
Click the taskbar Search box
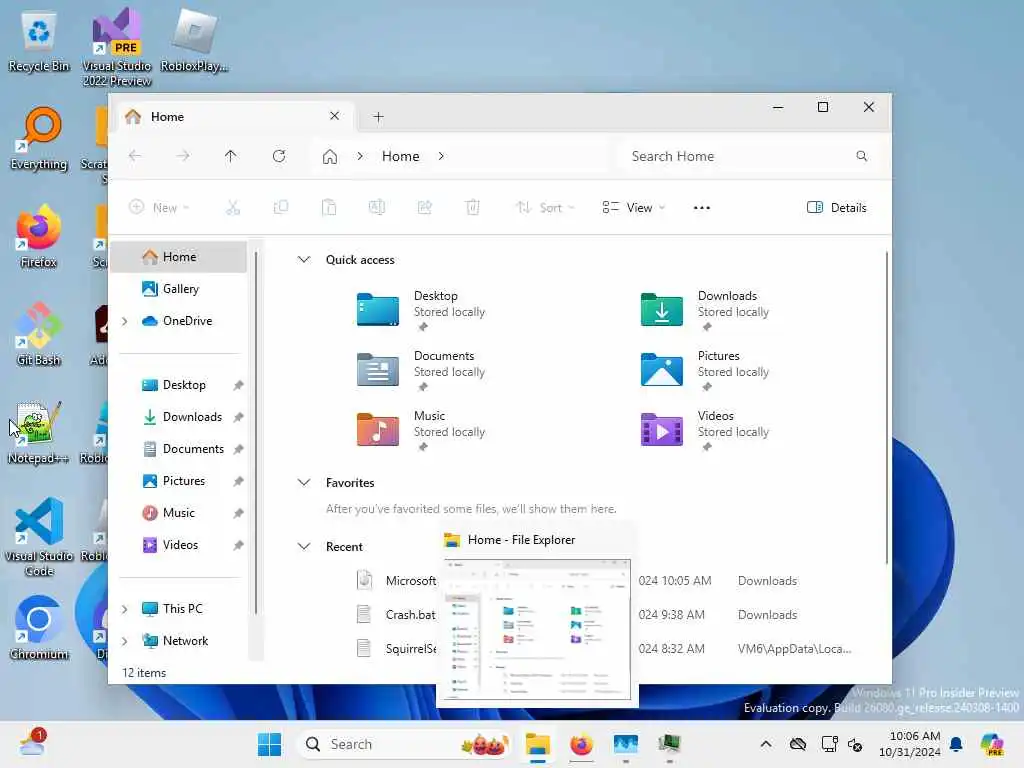pos(404,744)
